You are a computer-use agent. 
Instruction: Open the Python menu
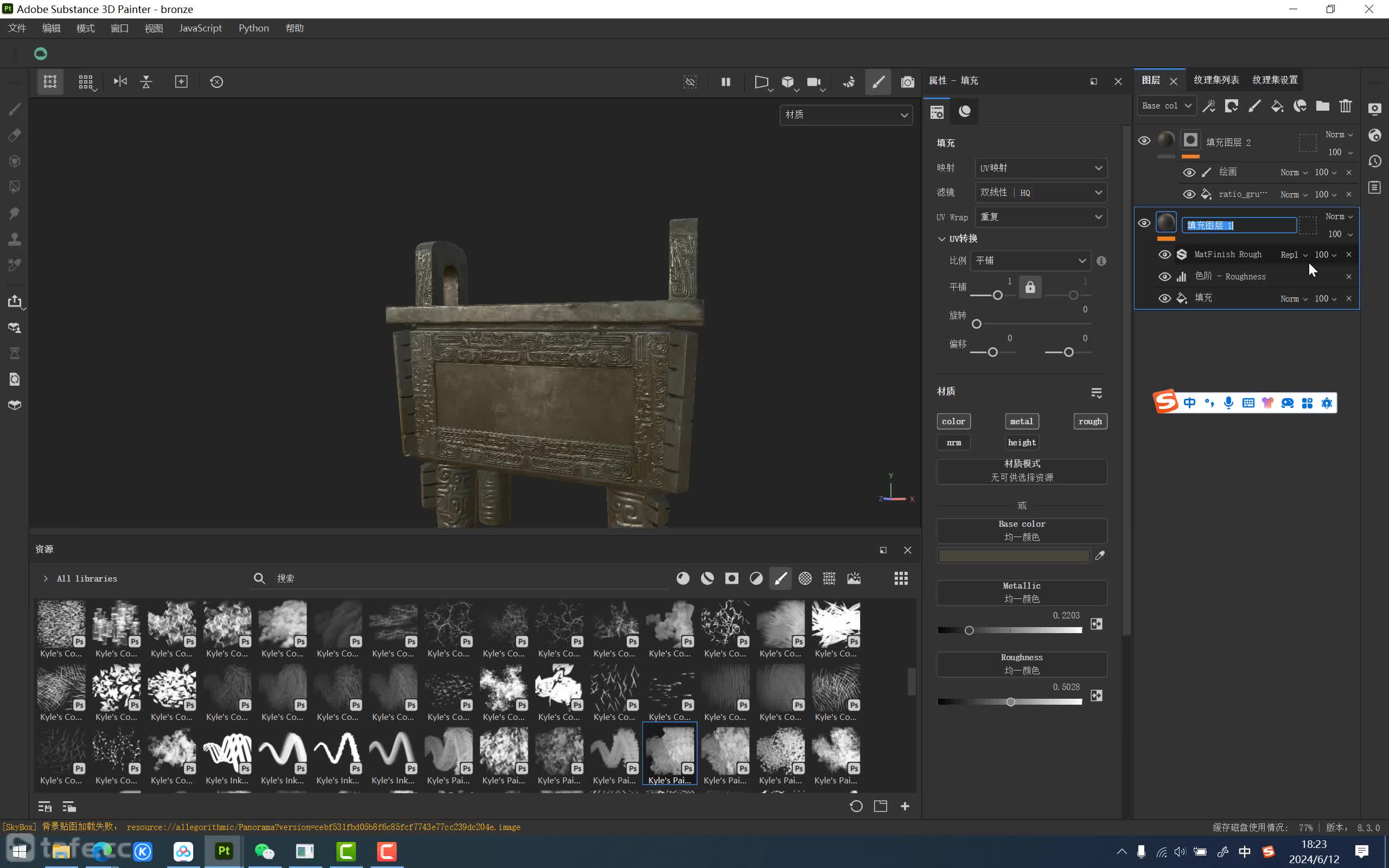(x=254, y=28)
